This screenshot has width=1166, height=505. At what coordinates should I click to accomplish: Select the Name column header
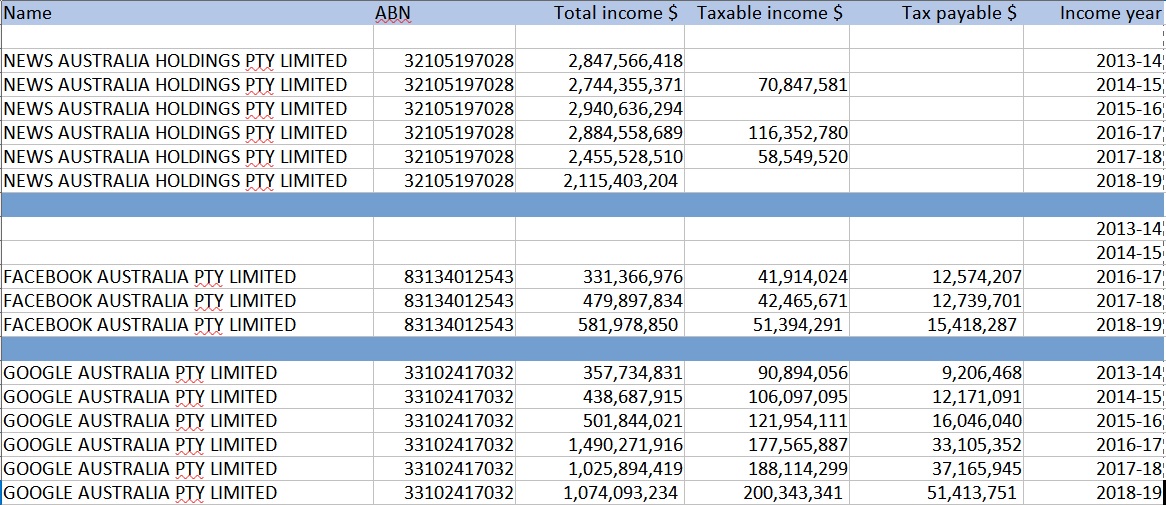coord(187,13)
